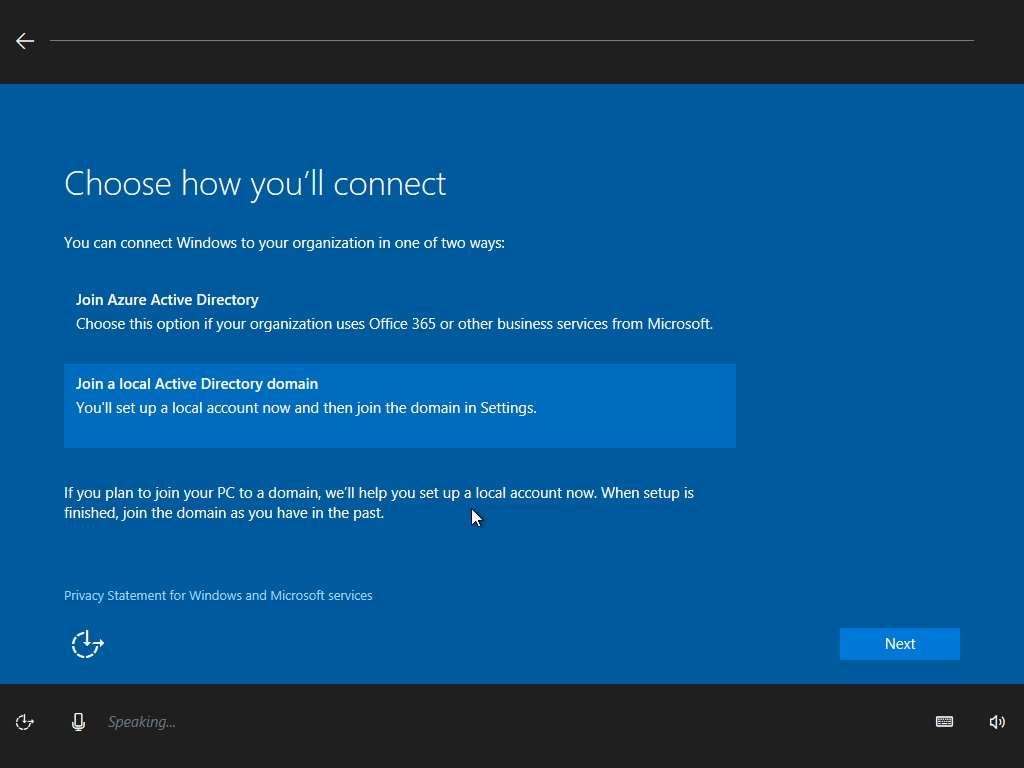
Task: Click the Office 365 description under Azure option
Action: 394,324
